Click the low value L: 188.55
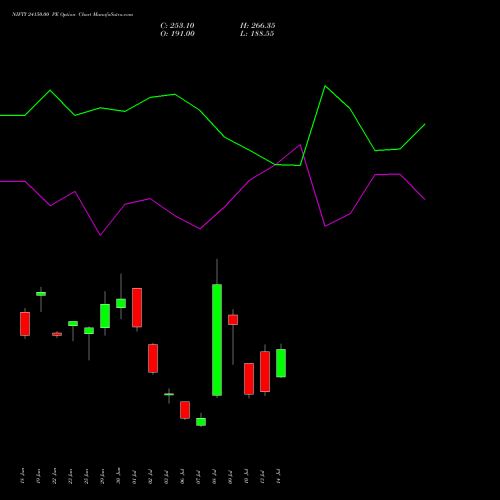The image size is (500, 500). point(257,34)
